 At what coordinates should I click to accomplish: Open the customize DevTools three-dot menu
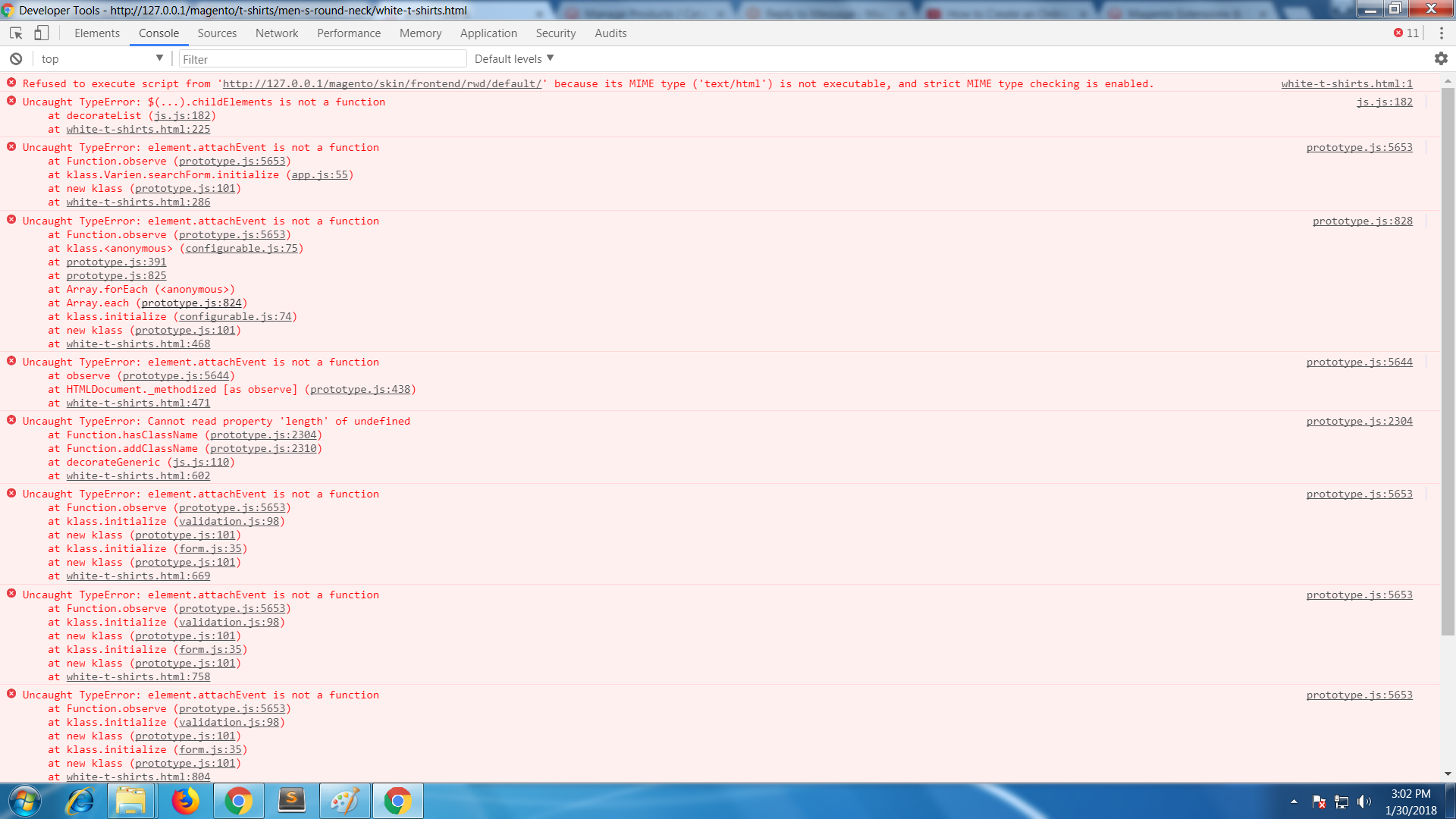1442,33
